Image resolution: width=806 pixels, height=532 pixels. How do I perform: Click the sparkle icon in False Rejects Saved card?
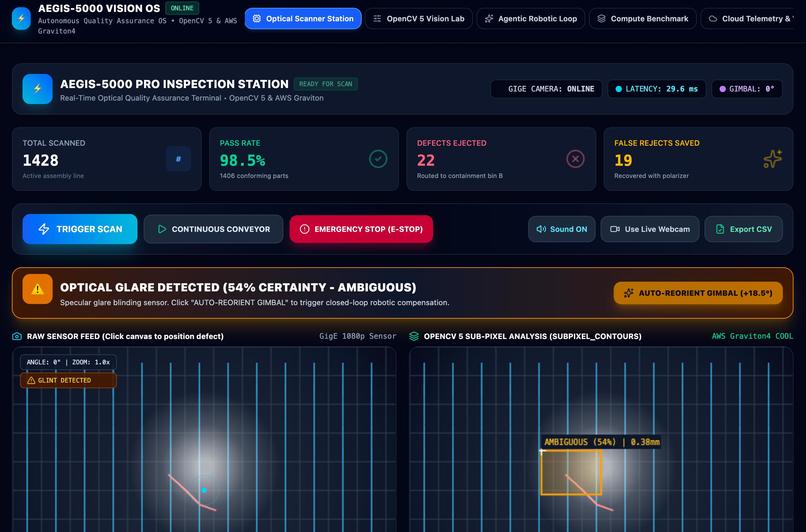[772, 159]
